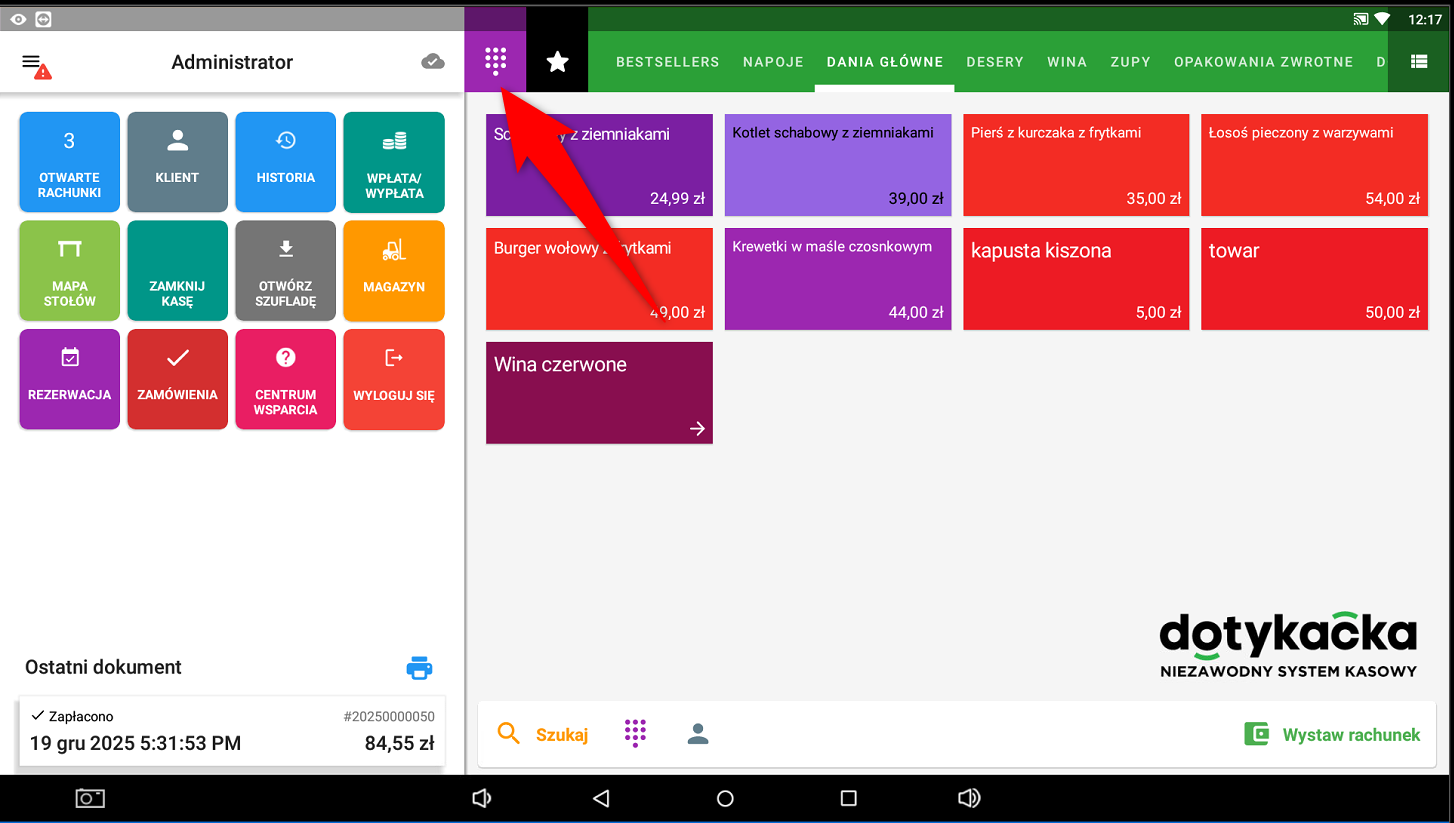The image size is (1454, 823).
Task: Switch to the Desery tab
Action: pos(994,62)
